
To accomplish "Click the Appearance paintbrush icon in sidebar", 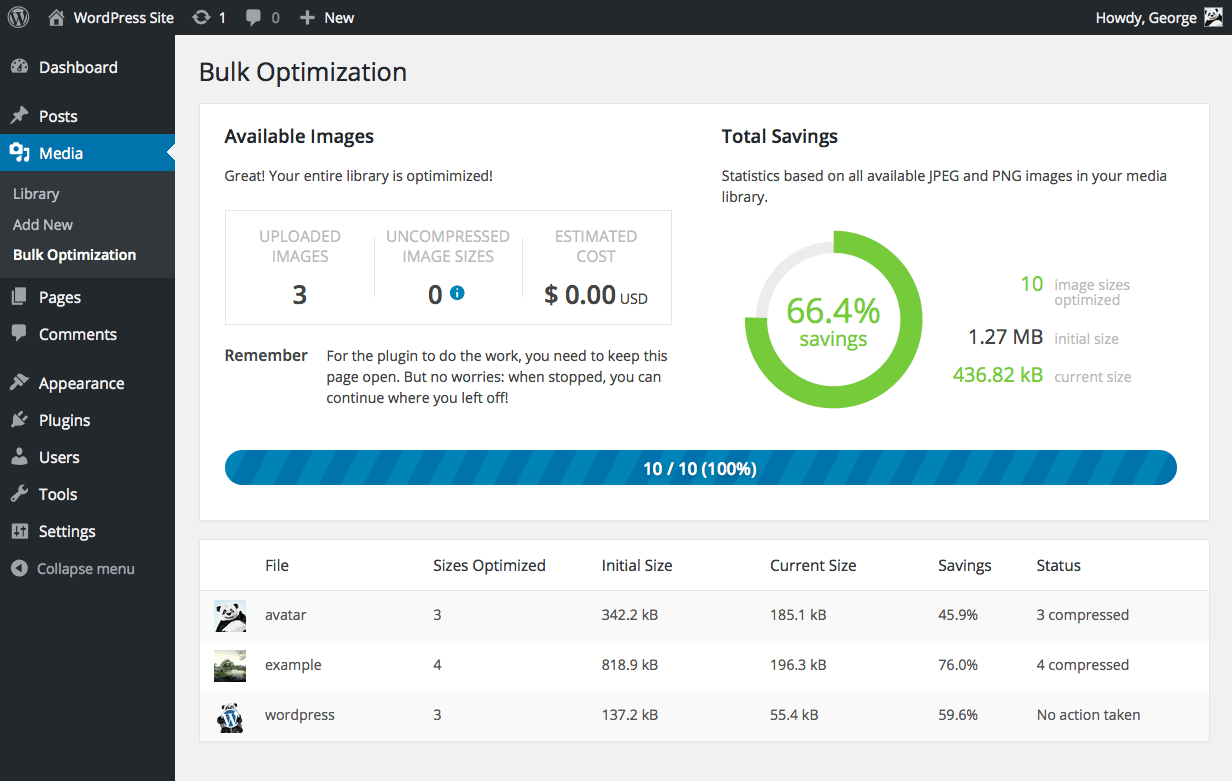I will [19, 383].
